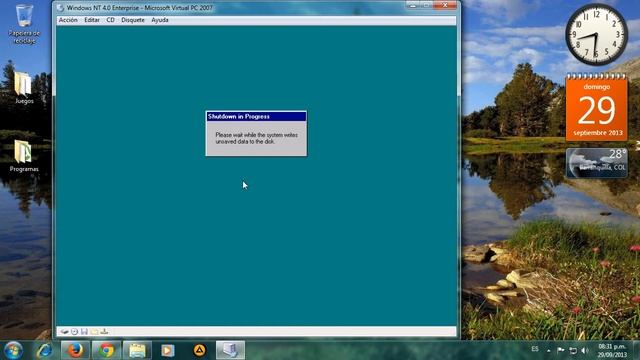Open the Papelera de reciclaje icon
This screenshot has width=640, height=360.
[x=24, y=24]
